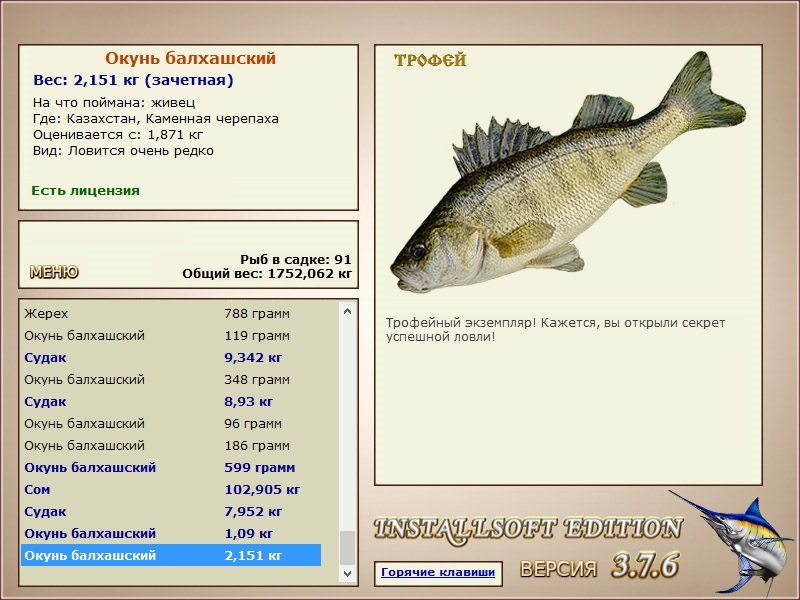Viewport: 800px width, 600px height.
Task: Select Окунь балхашский 119 грамм row
Action: (171, 336)
